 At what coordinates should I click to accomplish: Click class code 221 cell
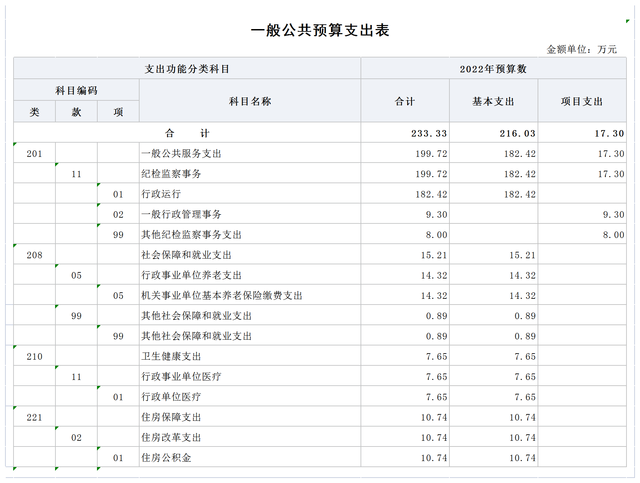coord(34,417)
